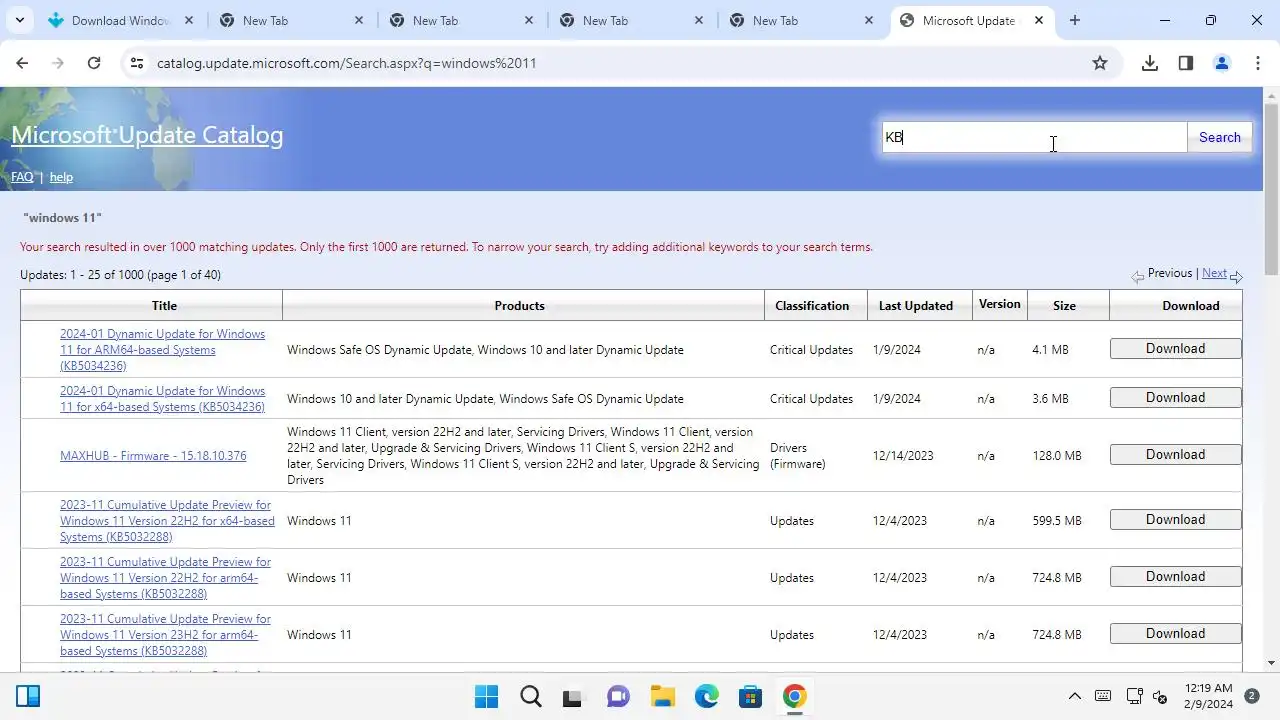This screenshot has height=720, width=1280.
Task: Open network and volume tray icons
Action: click(x=1147, y=696)
